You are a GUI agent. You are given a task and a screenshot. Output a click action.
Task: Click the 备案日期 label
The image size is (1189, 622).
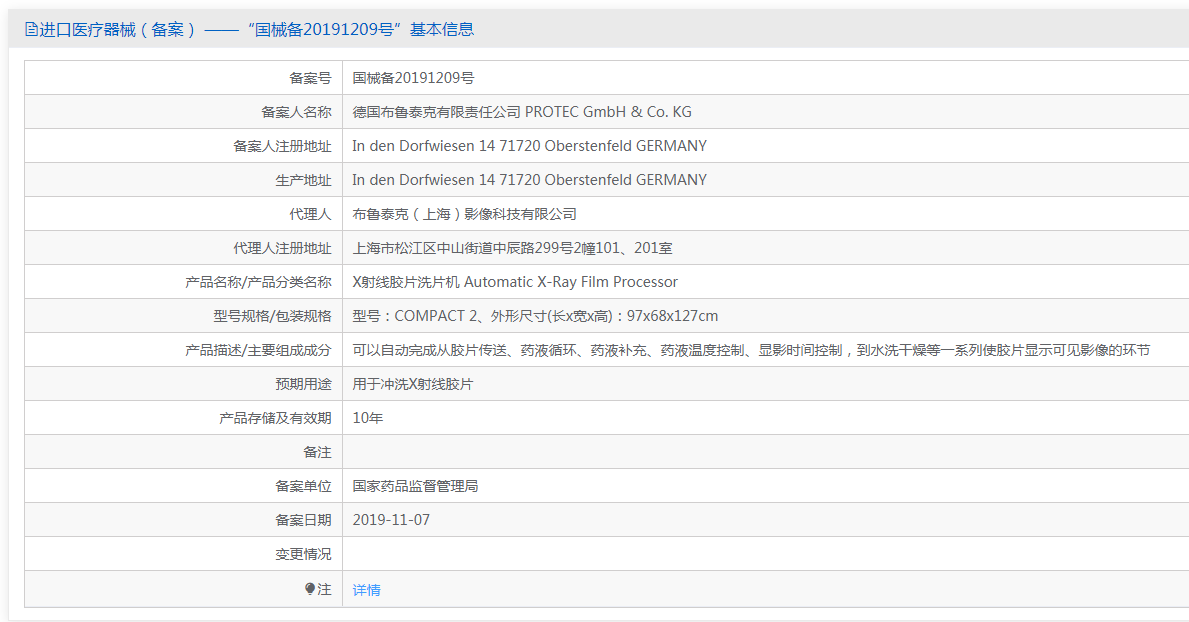click(303, 520)
